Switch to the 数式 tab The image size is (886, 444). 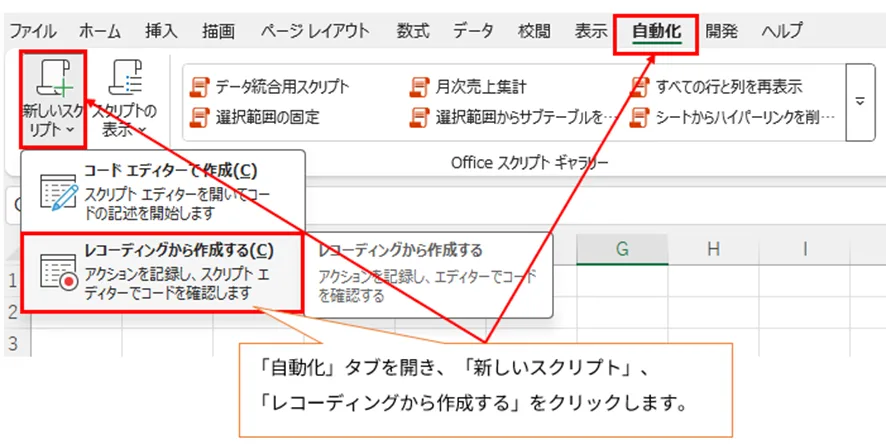[x=412, y=31]
